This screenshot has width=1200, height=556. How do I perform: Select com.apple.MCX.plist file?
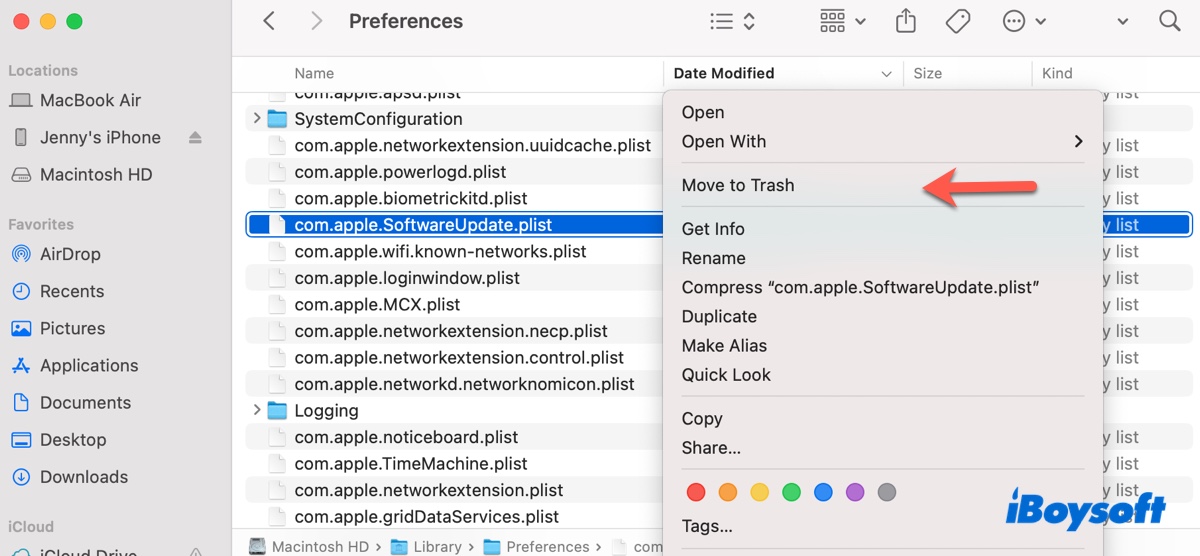click(x=377, y=304)
